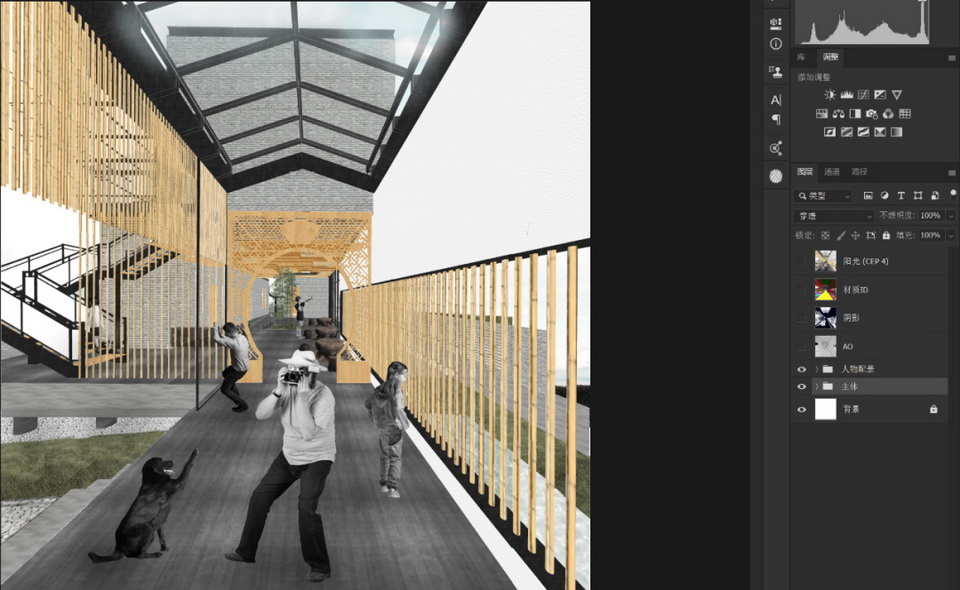Viewport: 960px width, 590px height.
Task: Open the Clone Source panel icon
Action: [x=776, y=71]
